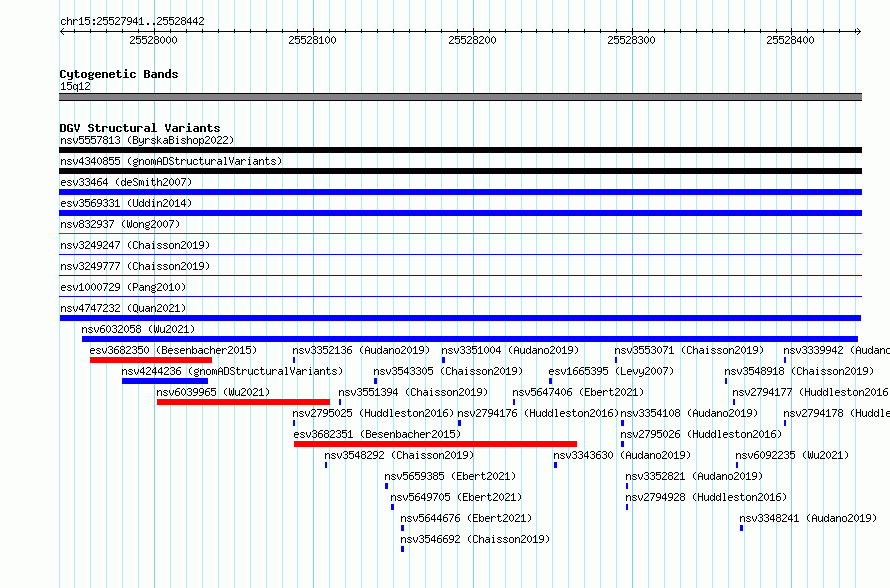Open the nsv4340855 (gnomADStructuralVariants) label
The height and width of the screenshot is (588, 890).
coord(171,161)
